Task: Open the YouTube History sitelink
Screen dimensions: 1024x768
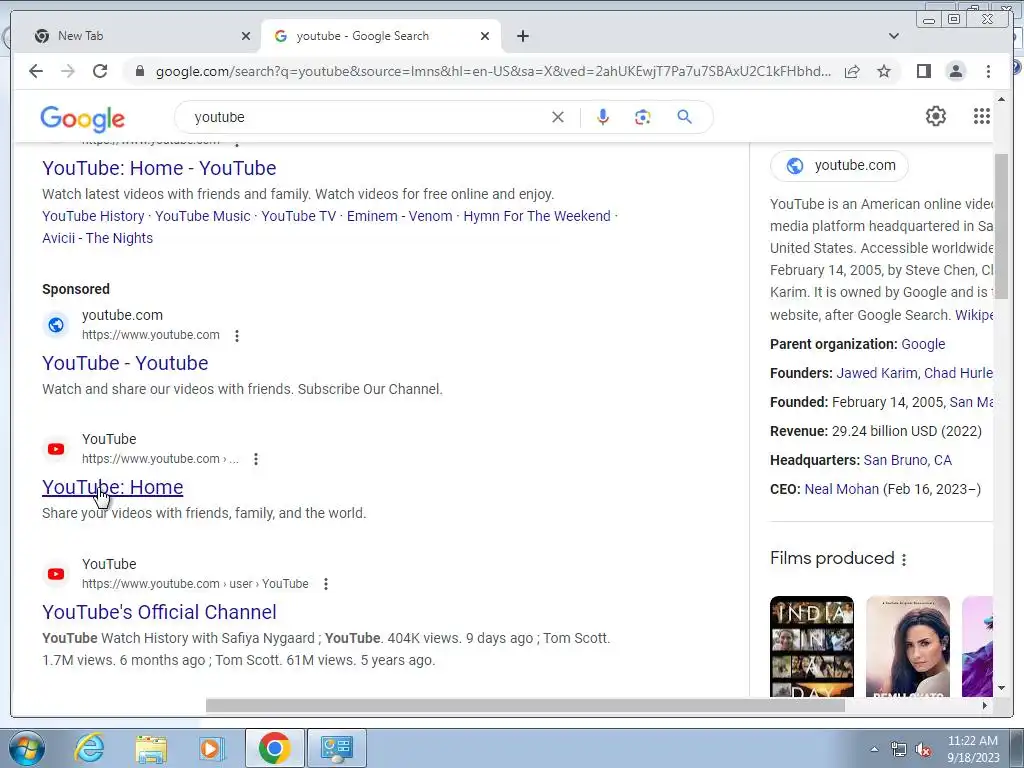Action: [x=93, y=216]
